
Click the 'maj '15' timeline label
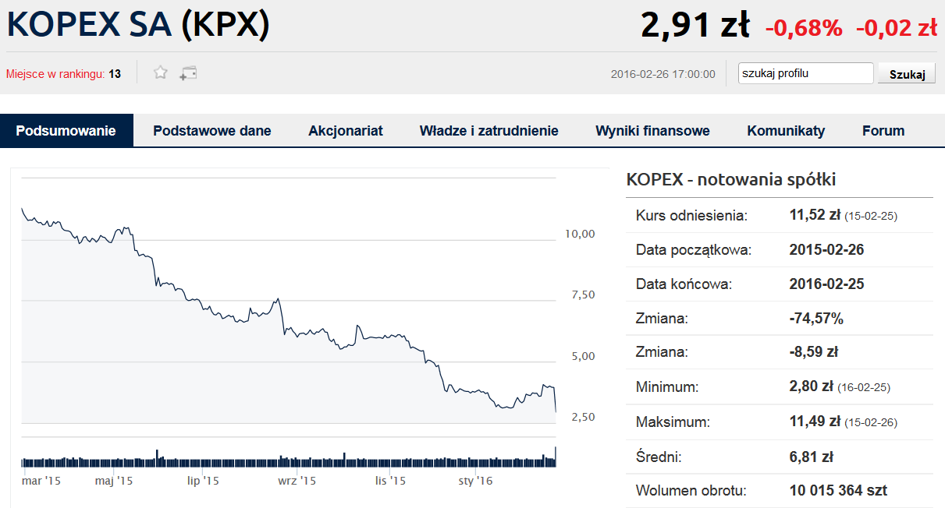coord(114,481)
